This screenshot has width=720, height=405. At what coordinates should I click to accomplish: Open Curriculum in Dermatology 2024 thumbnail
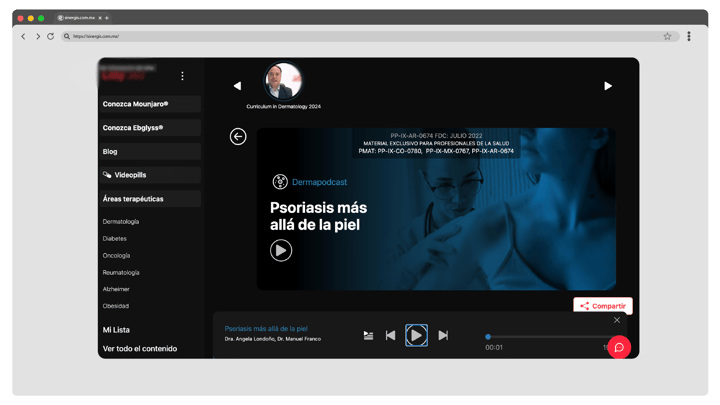tap(283, 81)
